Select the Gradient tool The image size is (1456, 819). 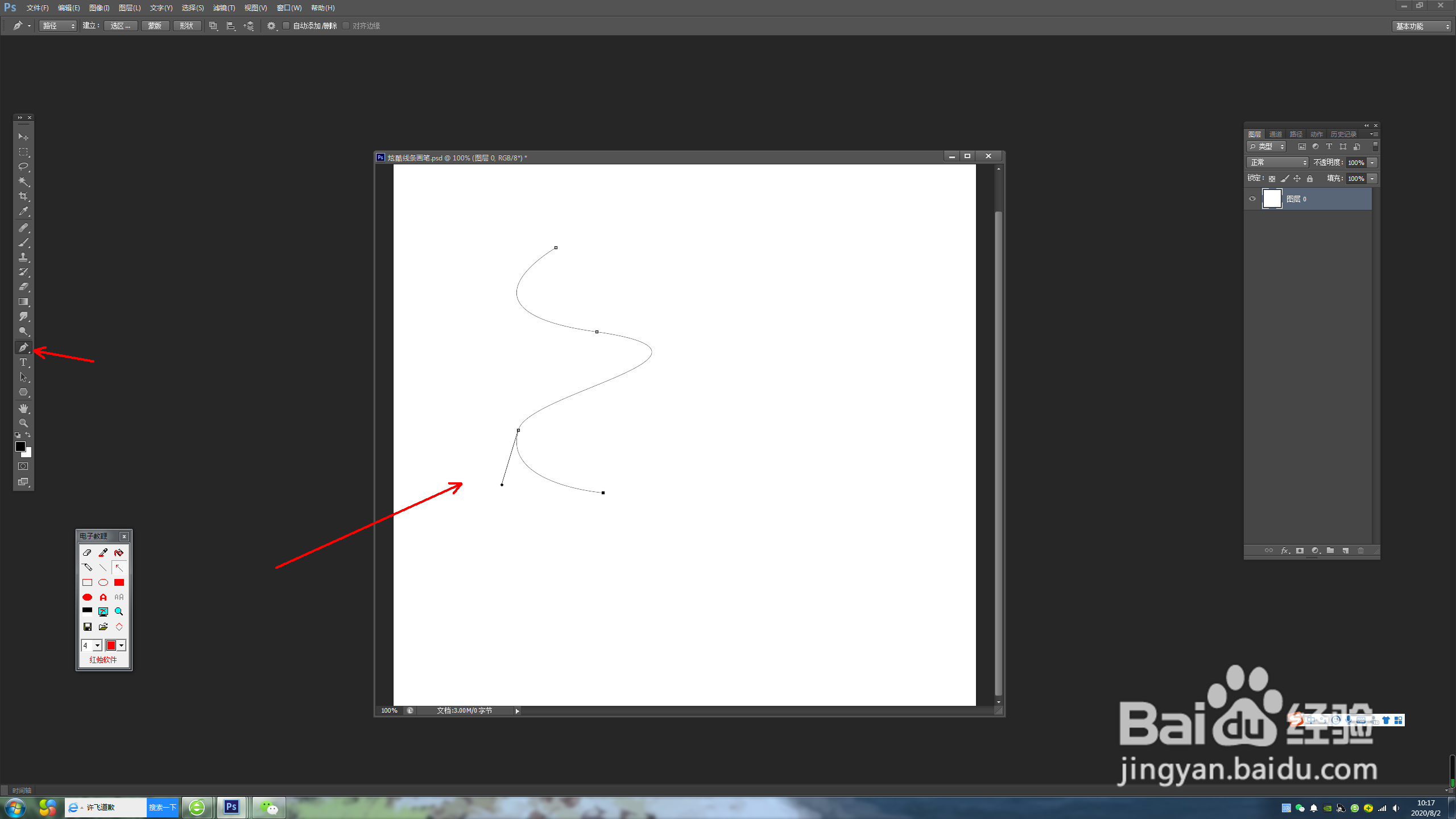pyautogui.click(x=23, y=302)
